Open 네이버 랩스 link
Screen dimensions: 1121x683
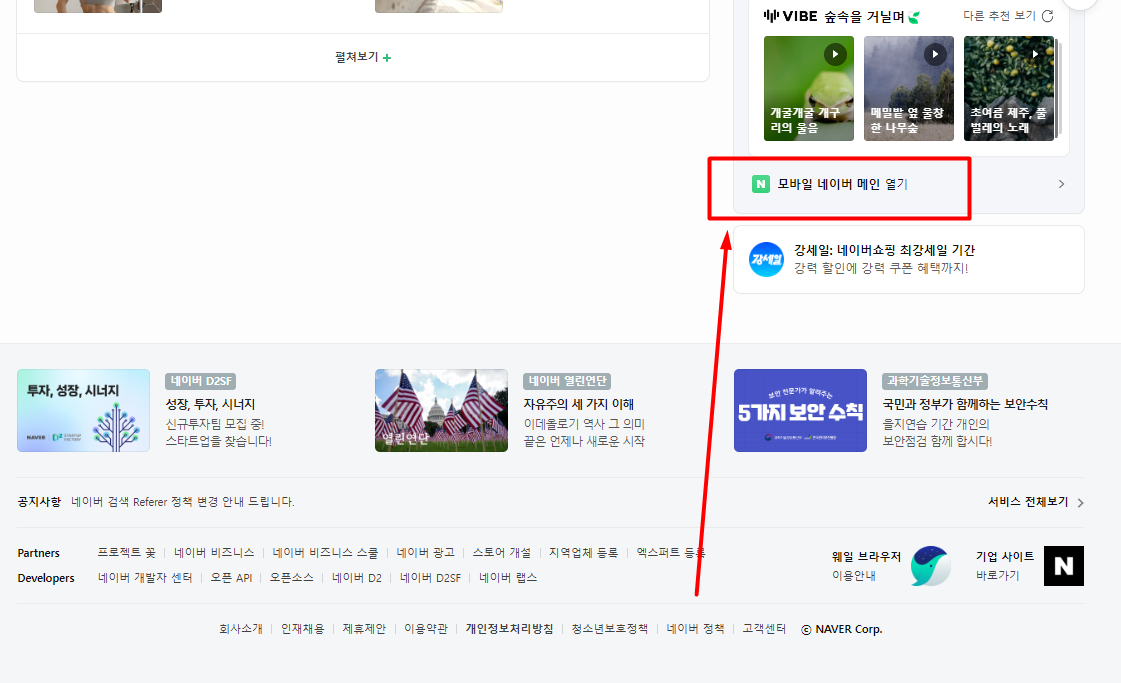[508, 578]
